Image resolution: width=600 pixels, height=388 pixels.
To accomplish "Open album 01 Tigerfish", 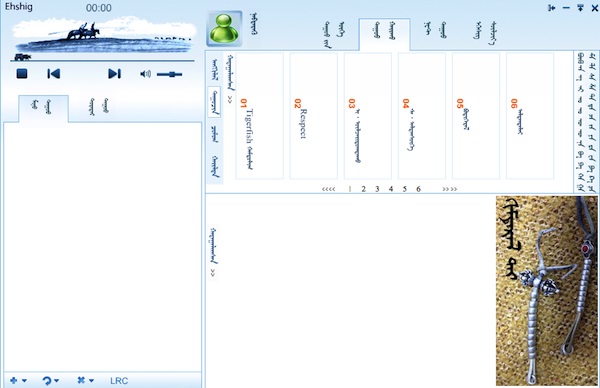I will click(x=259, y=116).
